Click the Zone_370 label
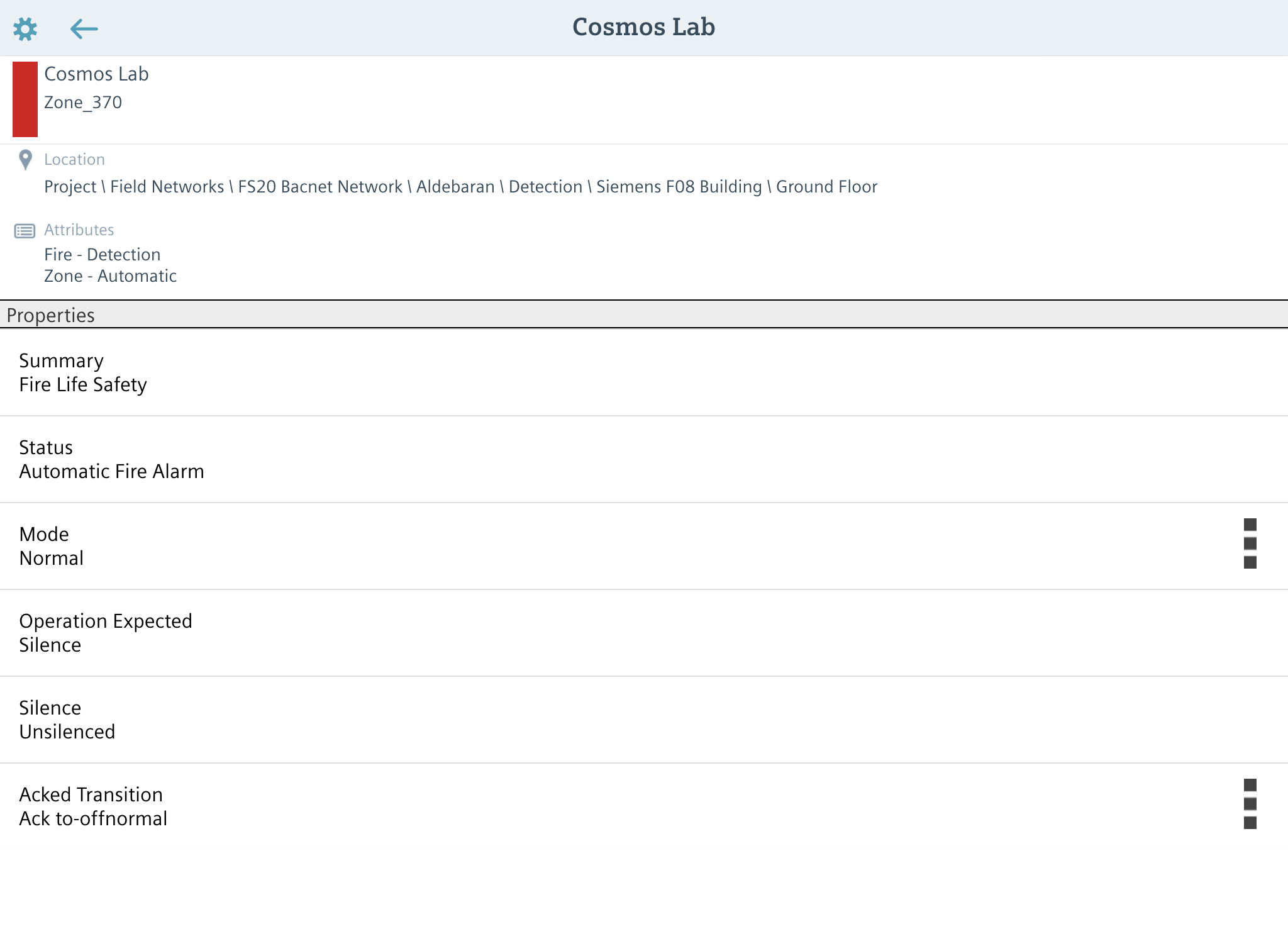The image size is (1288, 941). [83, 103]
